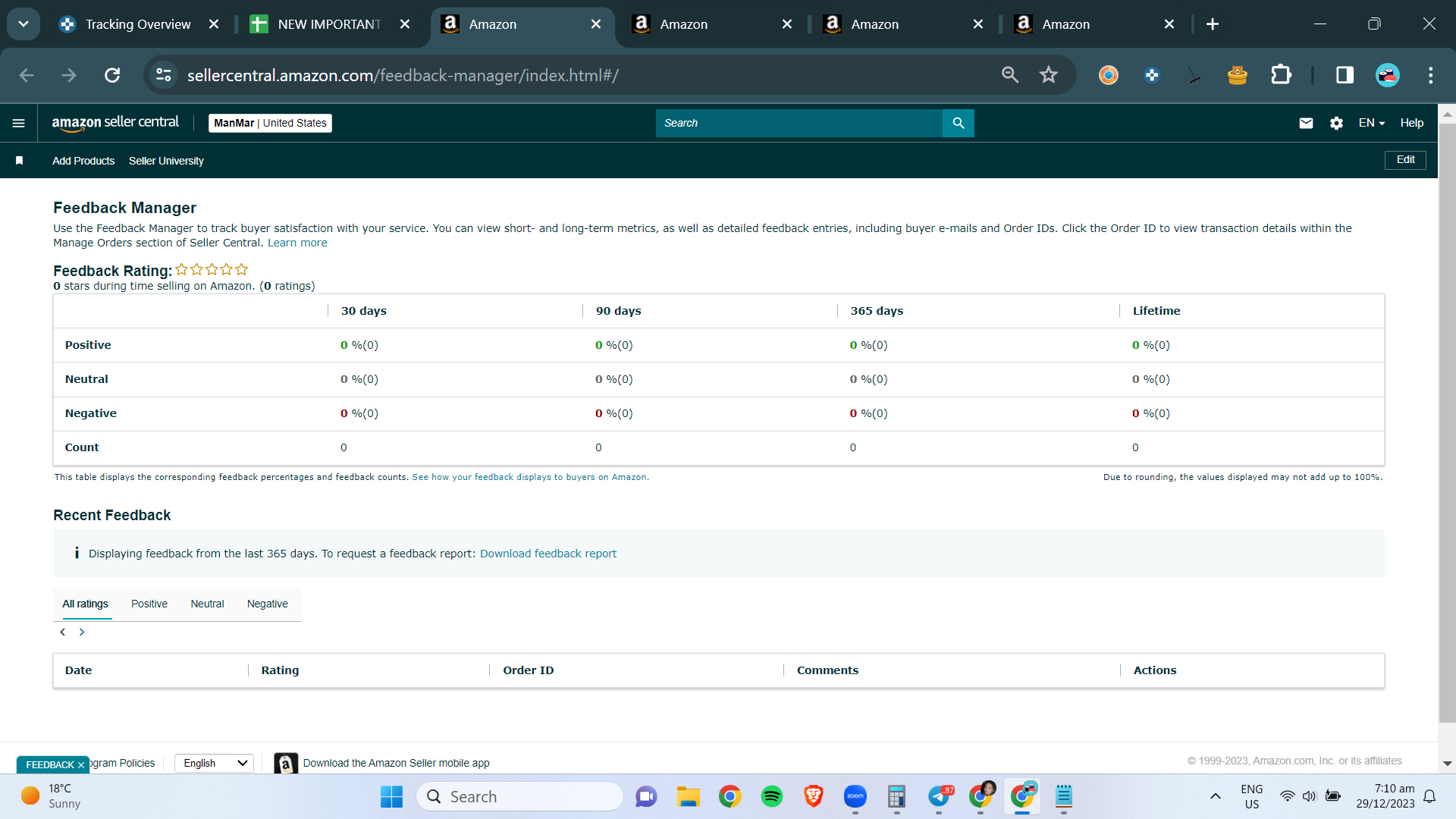Click the Add Products link
The width and height of the screenshot is (1456, 819).
pyautogui.click(x=83, y=161)
